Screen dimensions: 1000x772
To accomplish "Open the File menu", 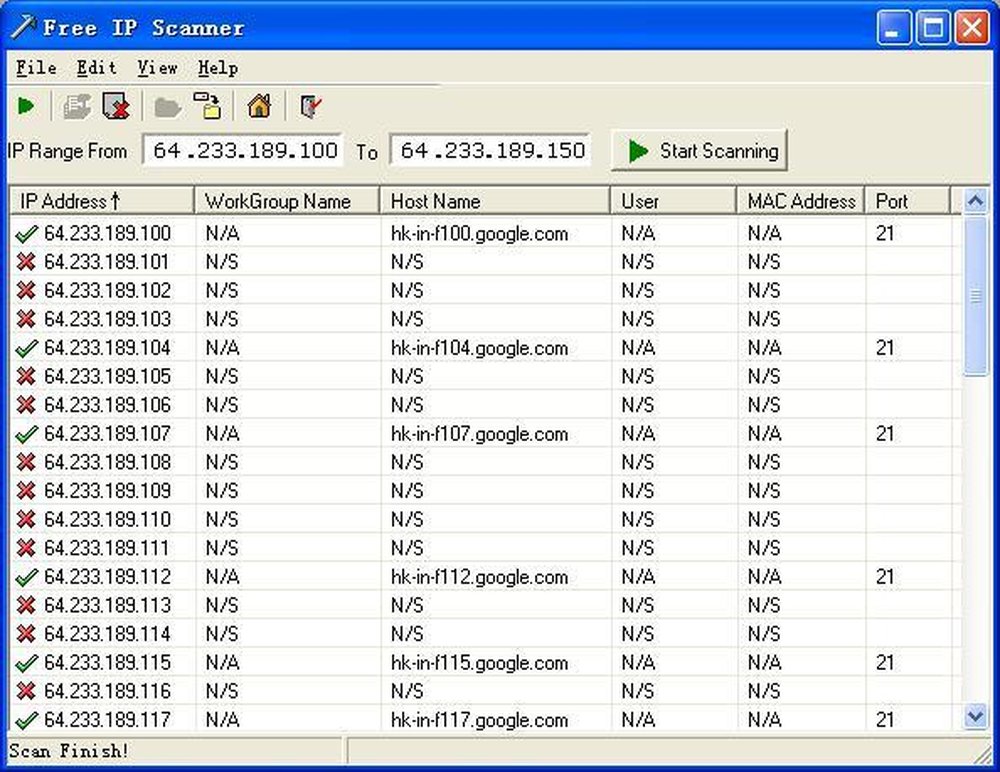I will pos(35,68).
